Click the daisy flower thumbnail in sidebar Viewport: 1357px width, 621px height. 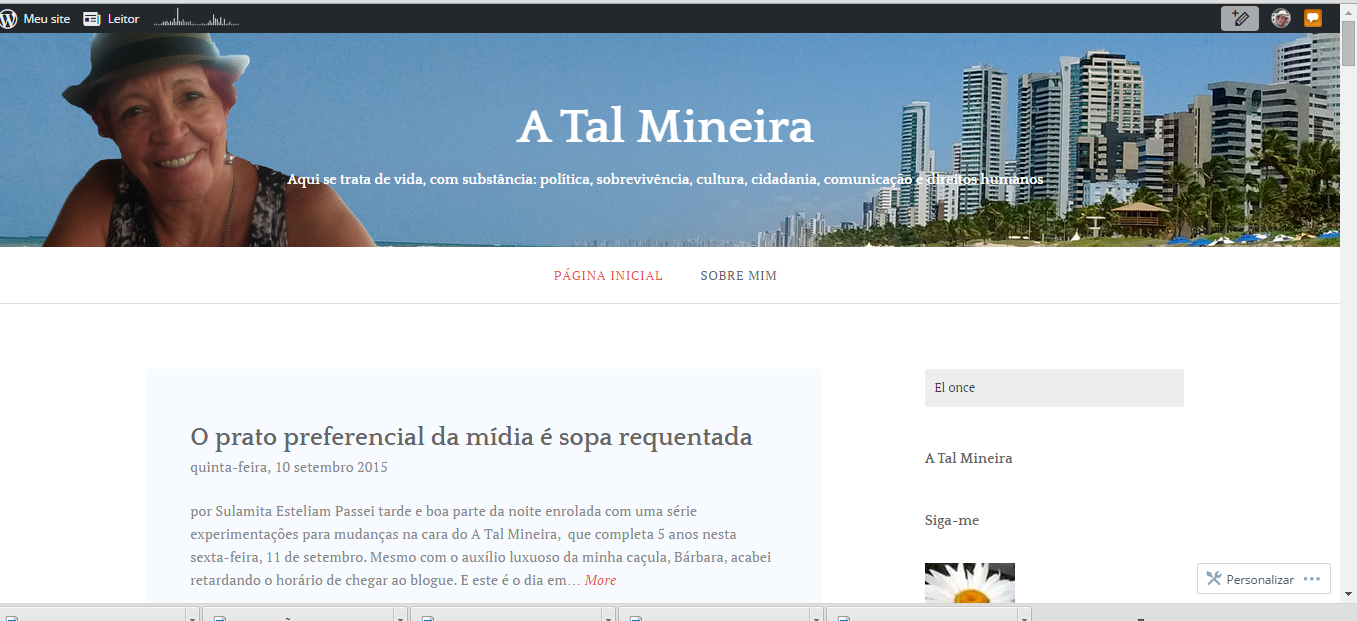point(969,584)
